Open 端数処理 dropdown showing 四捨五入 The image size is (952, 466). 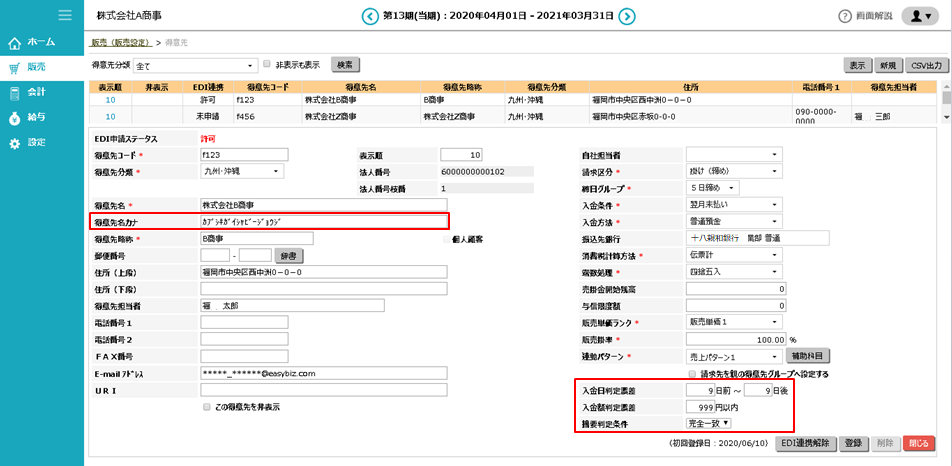click(x=734, y=271)
